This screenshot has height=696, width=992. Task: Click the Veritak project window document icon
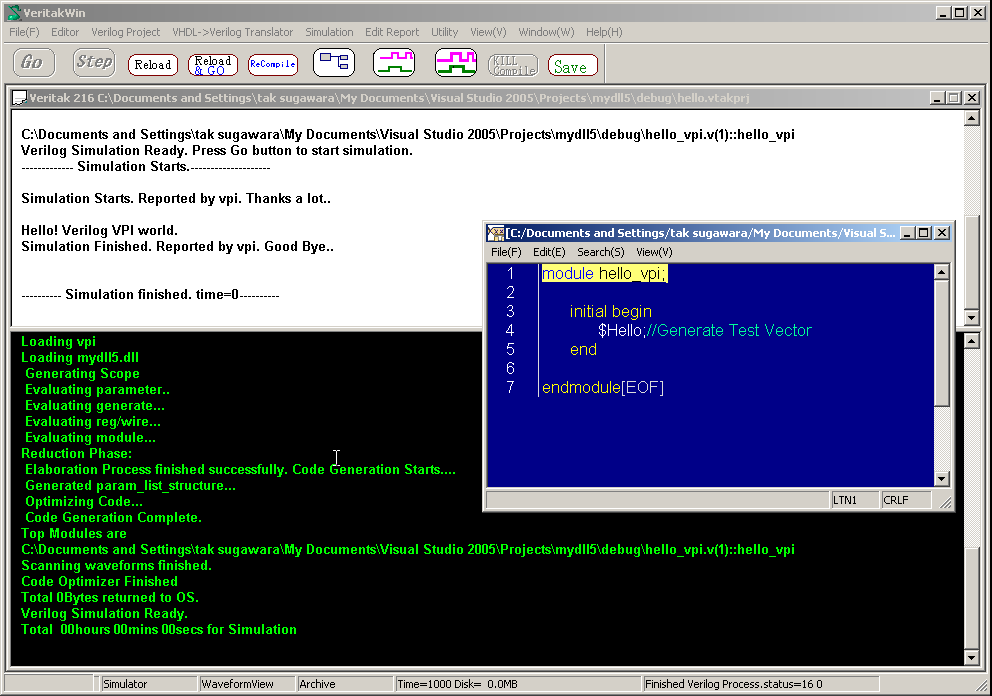[x=20, y=97]
